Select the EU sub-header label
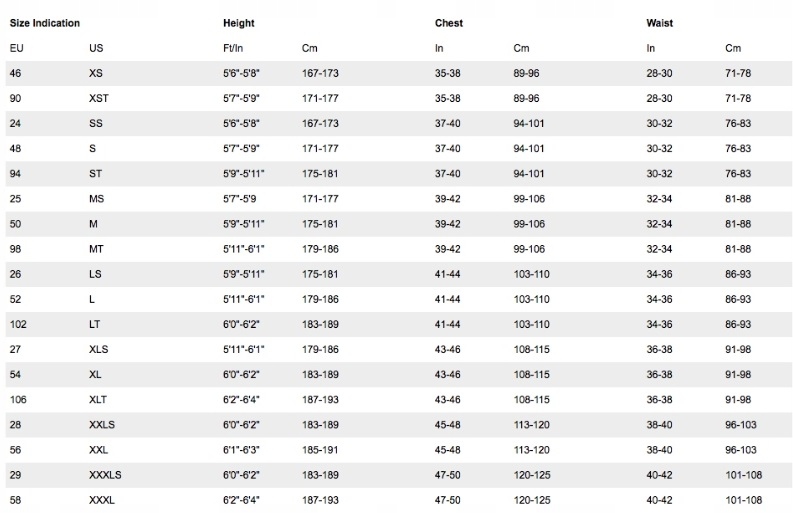Screen dimensions: 793x513 coord(16,48)
